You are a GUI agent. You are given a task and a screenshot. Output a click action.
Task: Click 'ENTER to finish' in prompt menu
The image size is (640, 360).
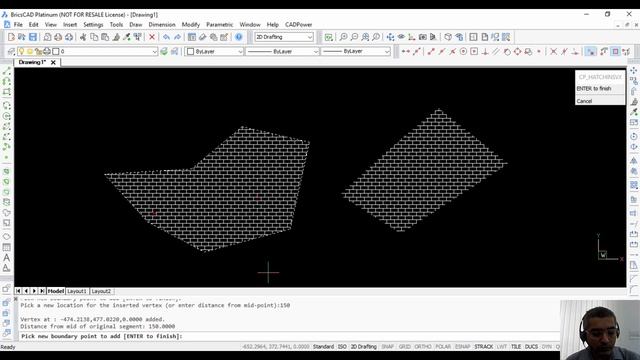coord(600,89)
